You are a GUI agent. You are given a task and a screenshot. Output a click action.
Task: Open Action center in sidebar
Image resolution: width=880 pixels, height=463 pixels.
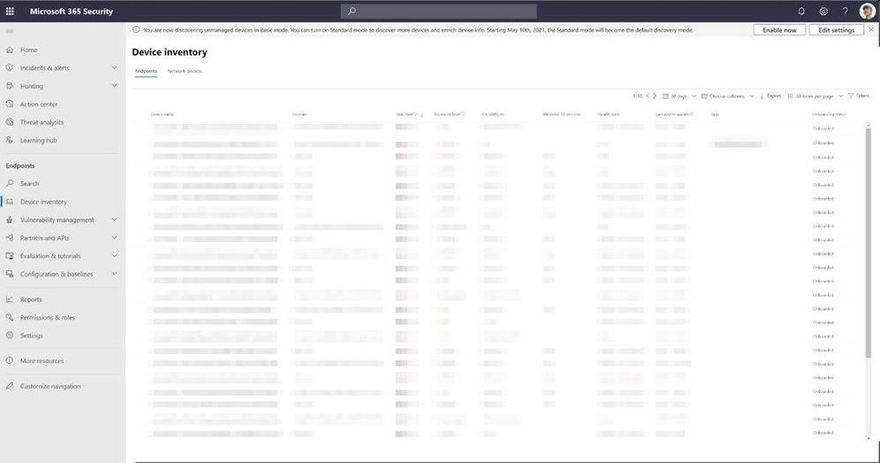tap(39, 104)
